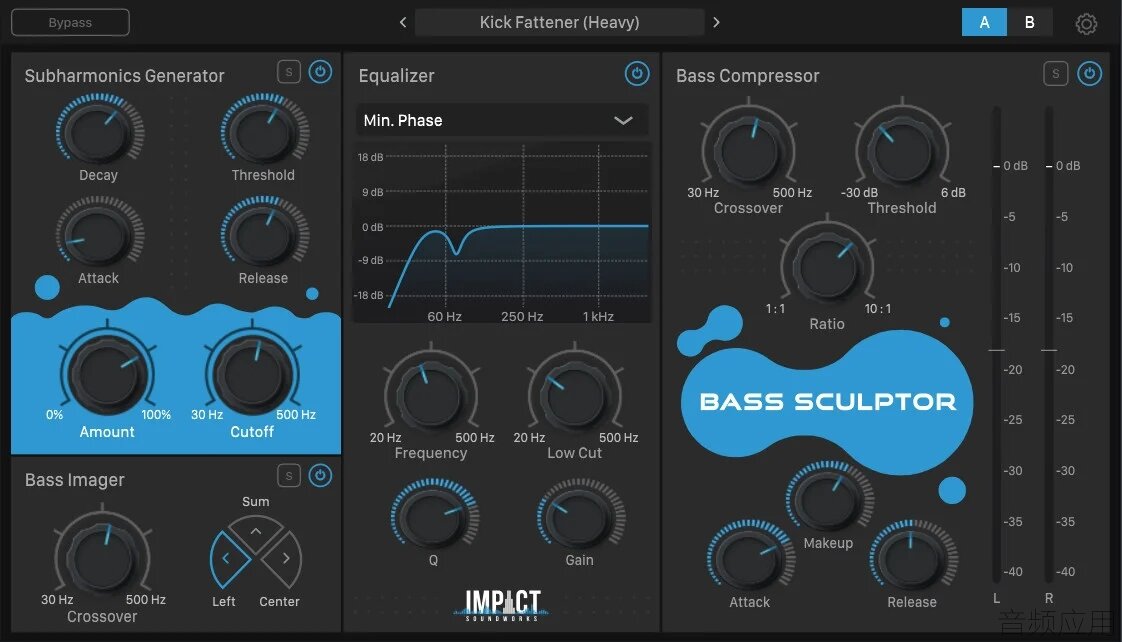Click the 'Subharmonics Generator' title
Screen dimensions: 1122x642
coord(125,76)
